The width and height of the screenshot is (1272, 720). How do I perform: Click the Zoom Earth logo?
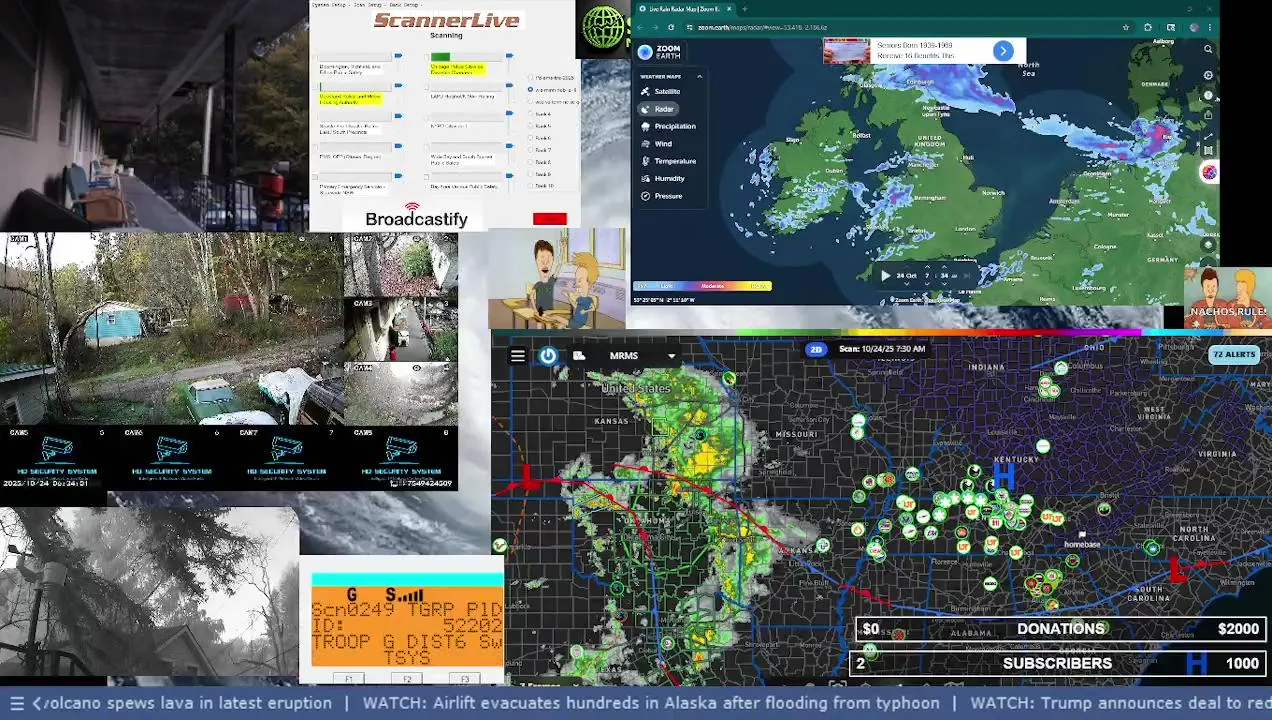point(659,52)
